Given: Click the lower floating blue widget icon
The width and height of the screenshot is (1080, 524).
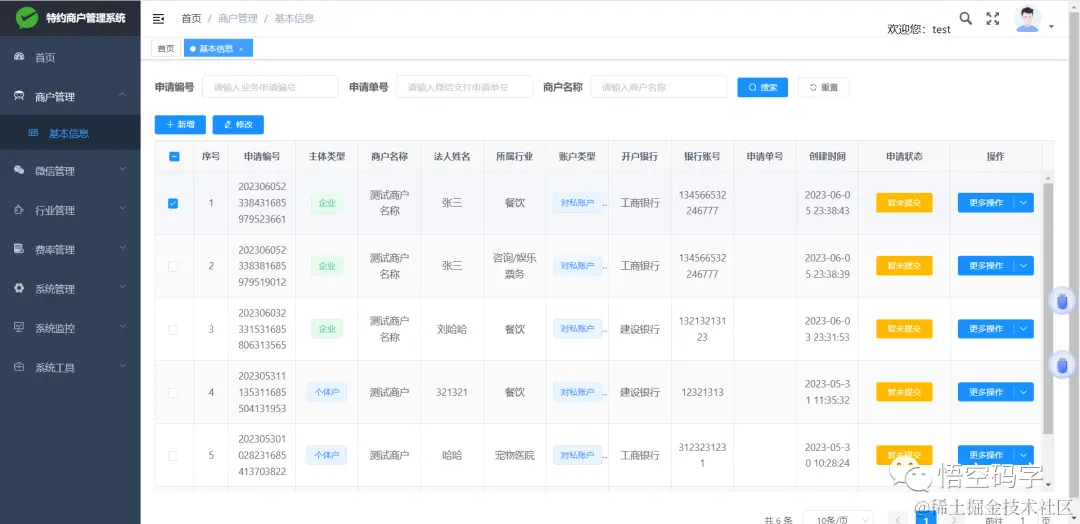Looking at the screenshot, I should (1063, 364).
